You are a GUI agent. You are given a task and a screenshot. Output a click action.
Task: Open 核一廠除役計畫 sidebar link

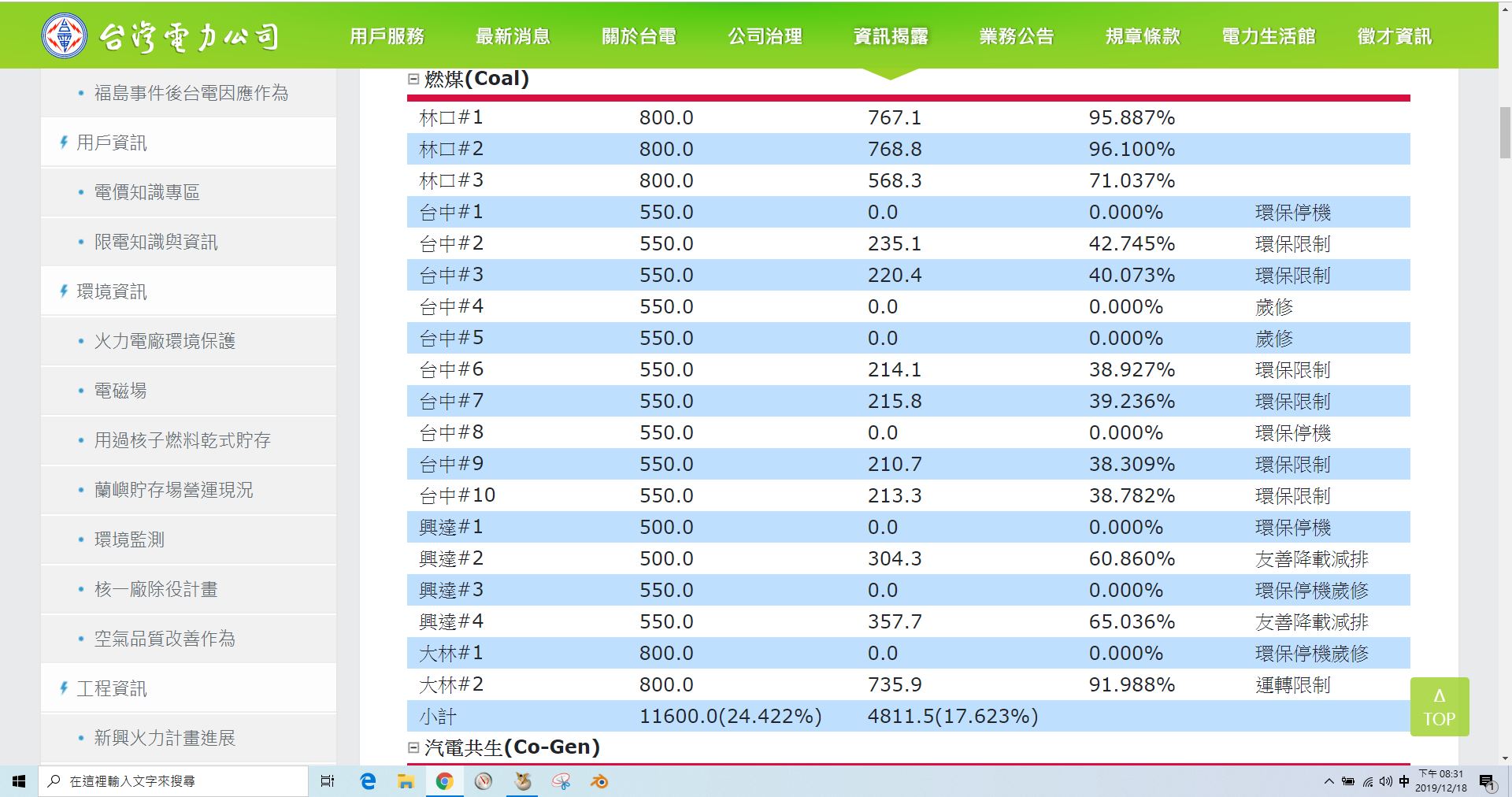click(156, 589)
